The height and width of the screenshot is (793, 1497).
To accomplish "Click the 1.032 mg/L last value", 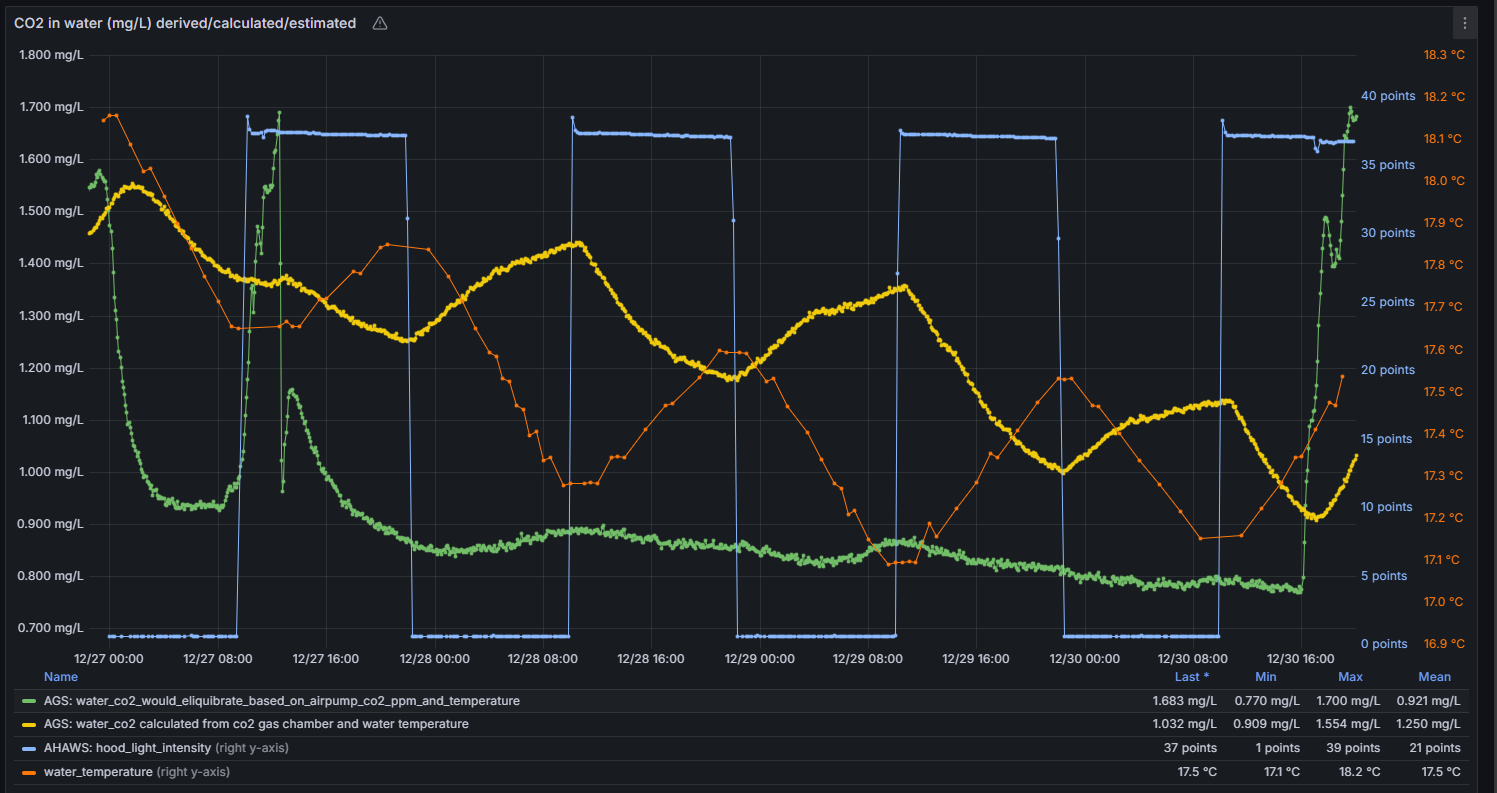I will coord(1185,724).
